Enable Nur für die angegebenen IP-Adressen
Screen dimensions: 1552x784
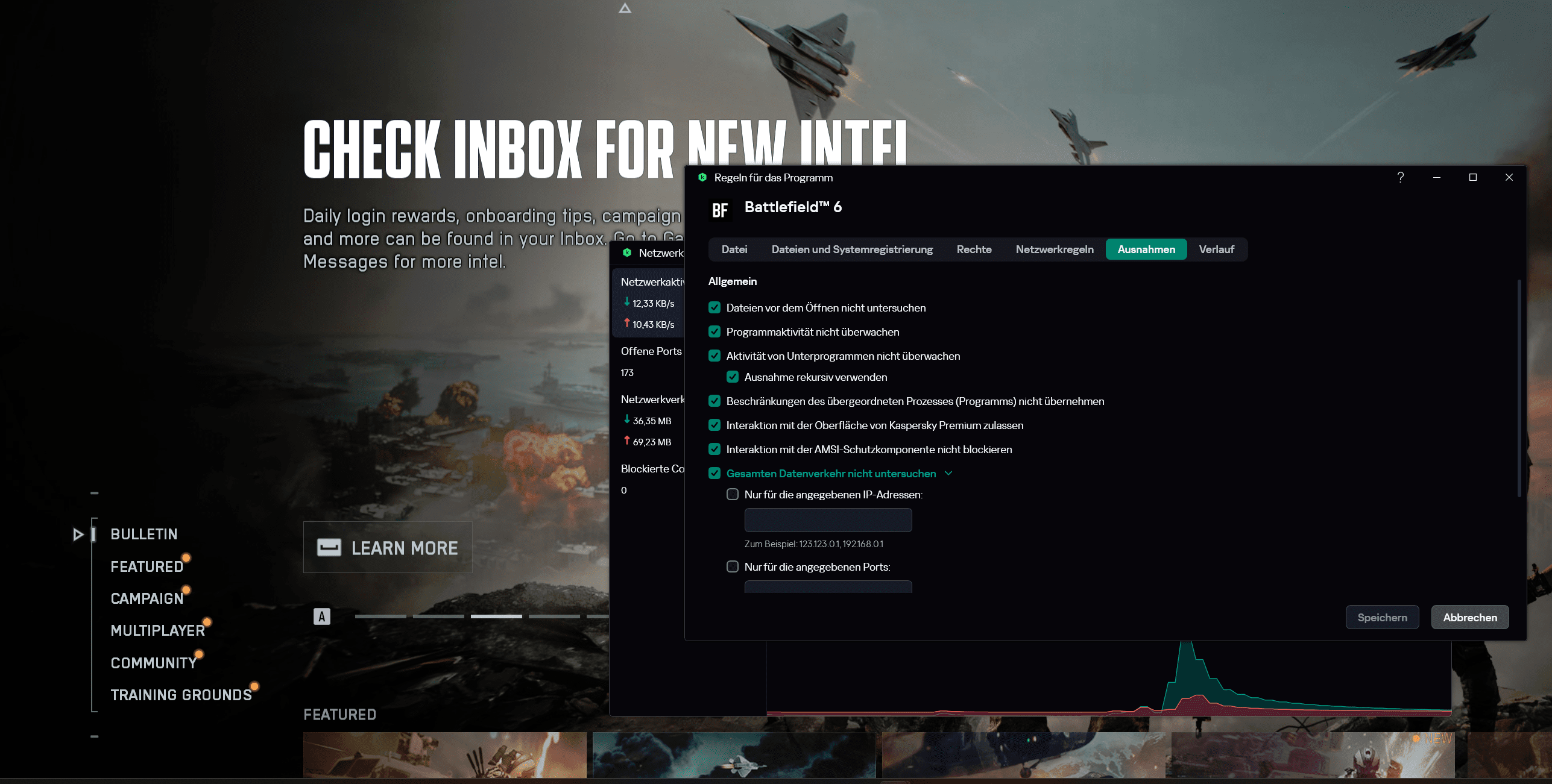pyautogui.click(x=733, y=495)
